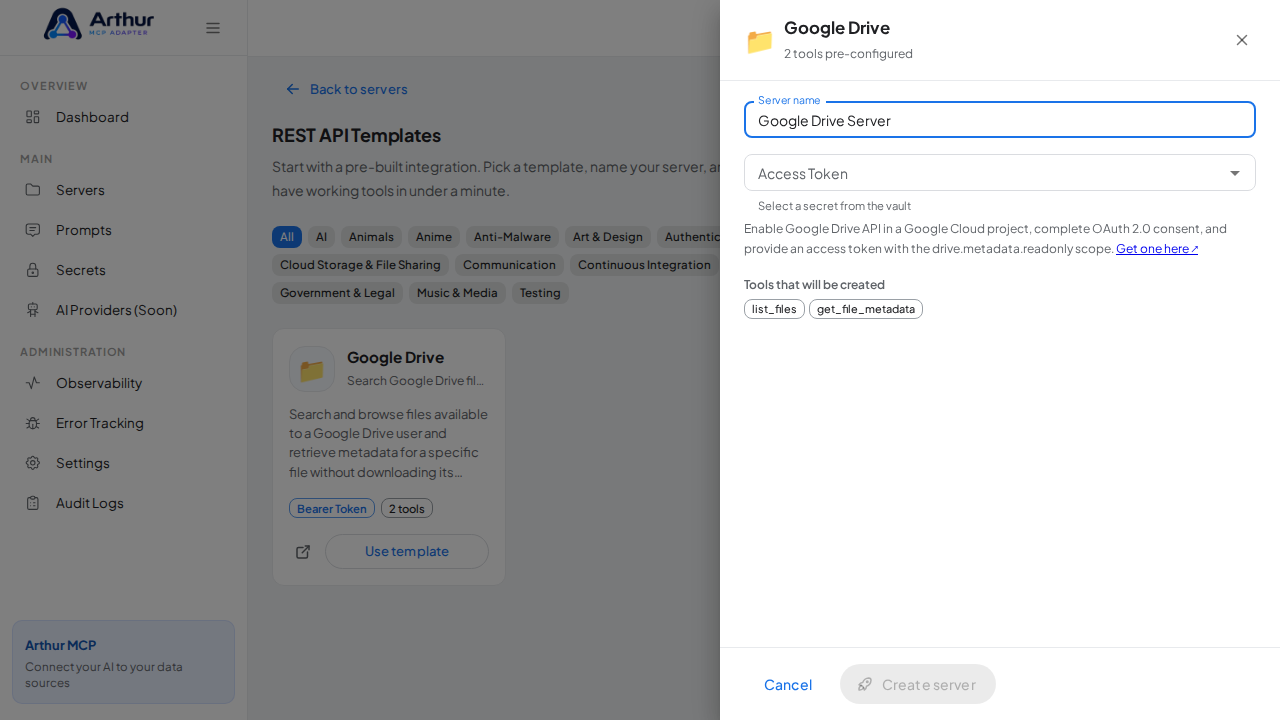Click the Bearer Token badge
The image size is (1280, 720).
(332, 508)
